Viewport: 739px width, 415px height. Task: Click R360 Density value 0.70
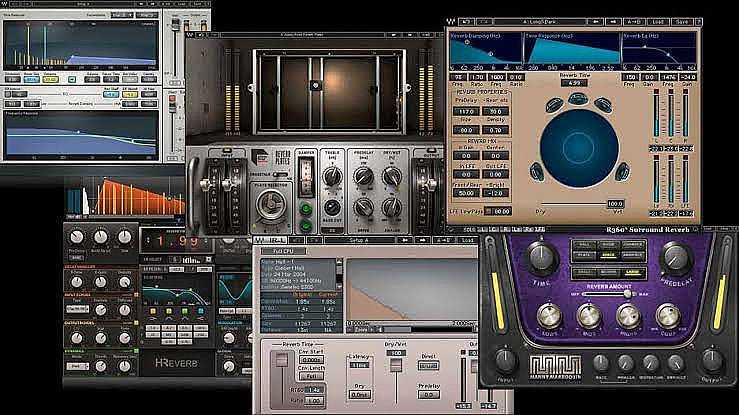(x=495, y=130)
